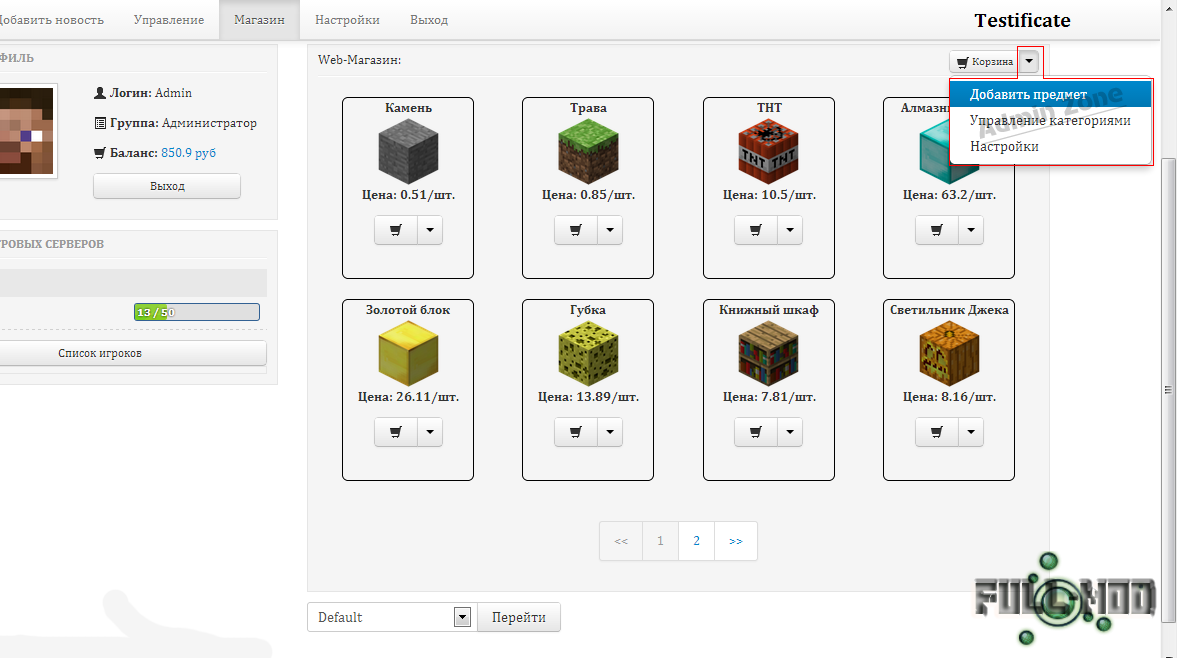Click the >> next page link

click(736, 541)
